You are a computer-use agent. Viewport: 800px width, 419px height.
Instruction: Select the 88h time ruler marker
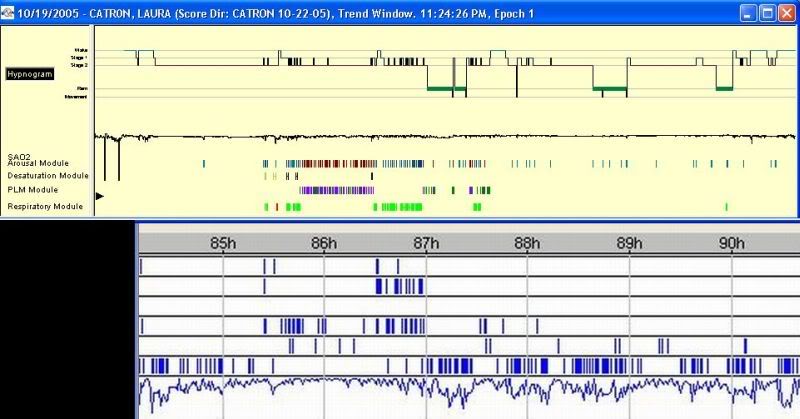coord(527,242)
